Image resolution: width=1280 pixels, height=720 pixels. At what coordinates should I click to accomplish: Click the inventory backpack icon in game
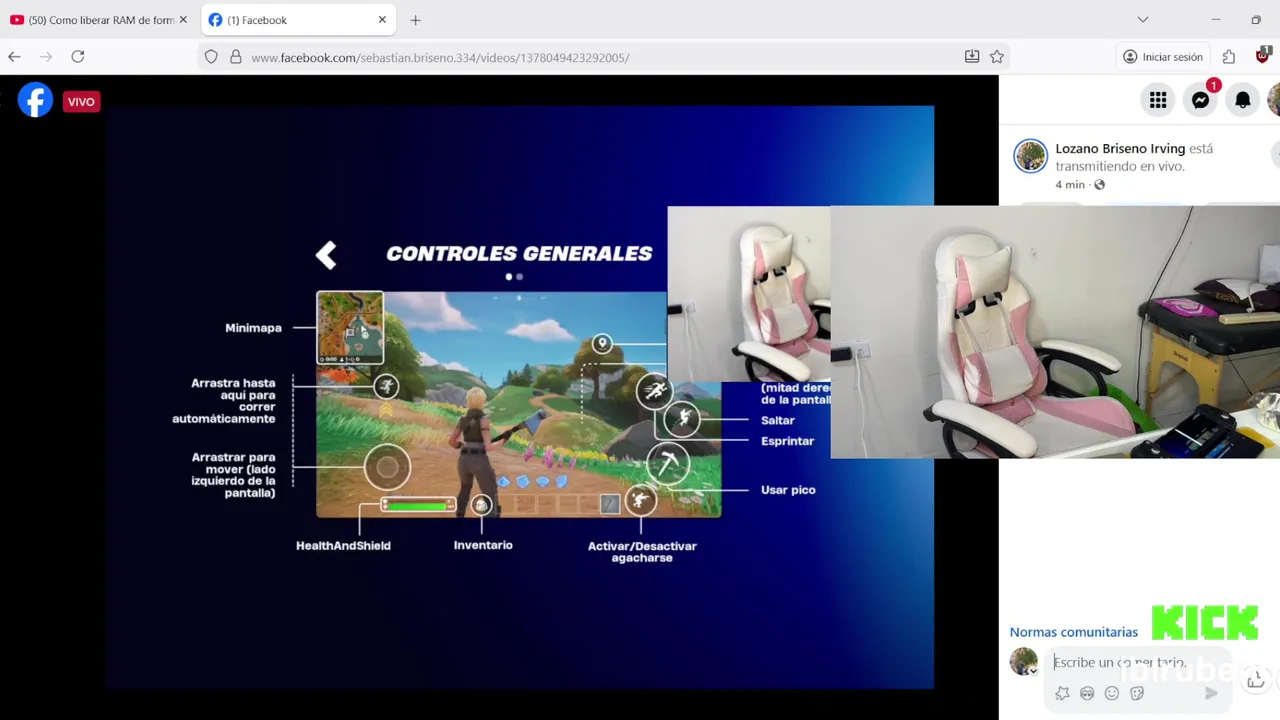click(481, 505)
